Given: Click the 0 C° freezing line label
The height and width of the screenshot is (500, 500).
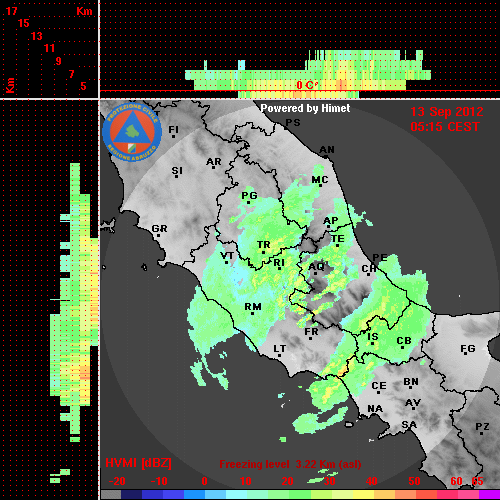Looking at the screenshot, I should tap(307, 85).
